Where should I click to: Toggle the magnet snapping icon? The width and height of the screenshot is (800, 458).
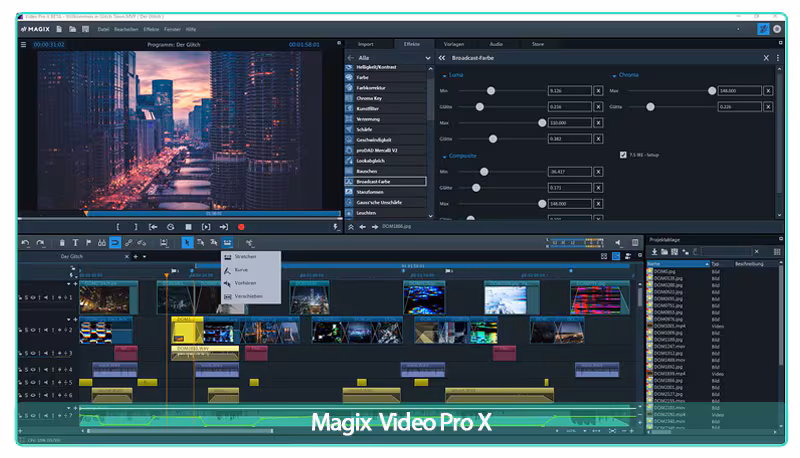coord(115,243)
